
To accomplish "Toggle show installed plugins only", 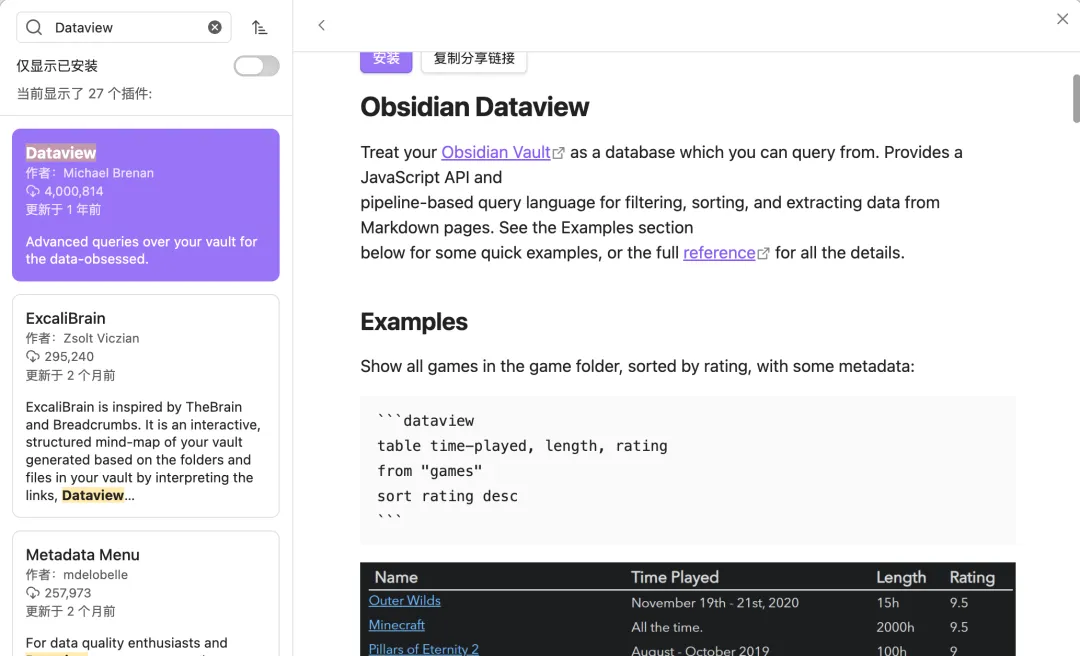I will 256,66.
